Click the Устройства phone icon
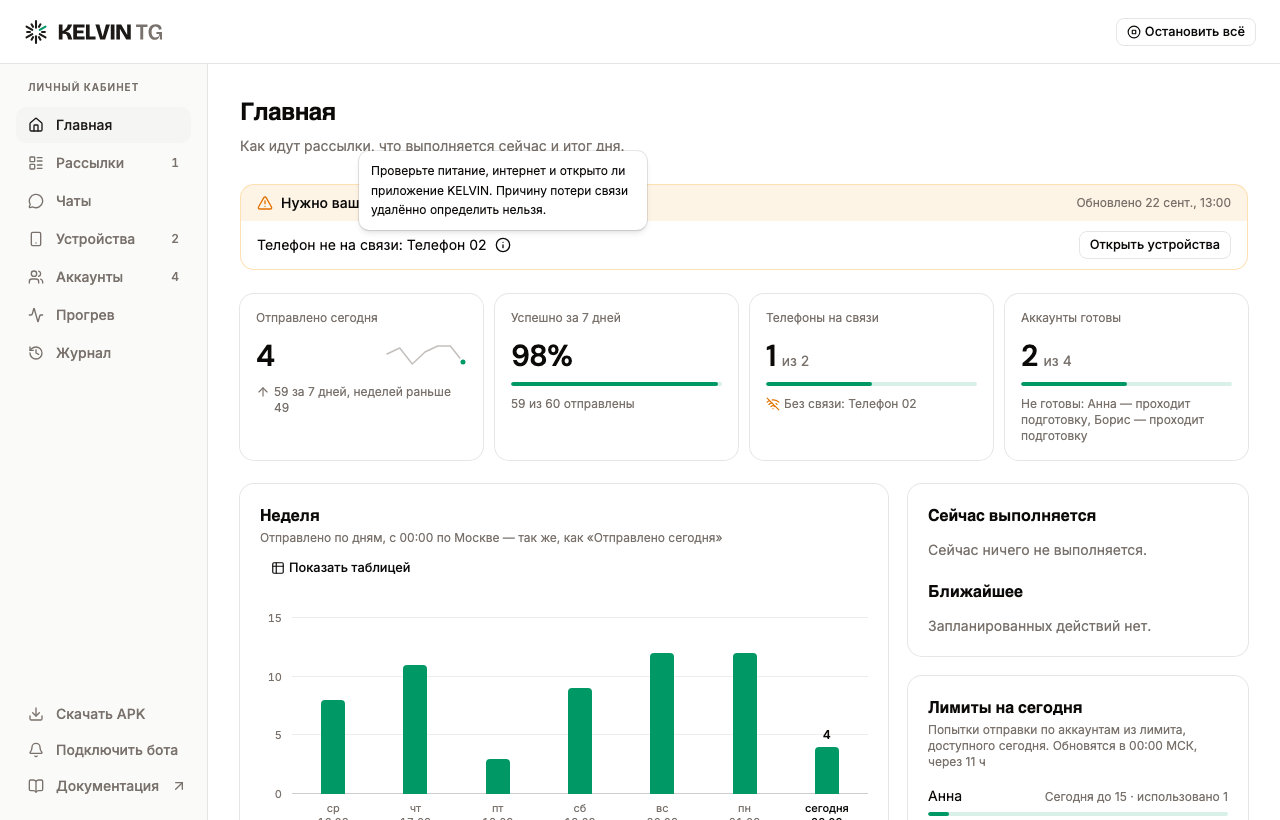Screen dimensions: 1280x820 [36, 239]
